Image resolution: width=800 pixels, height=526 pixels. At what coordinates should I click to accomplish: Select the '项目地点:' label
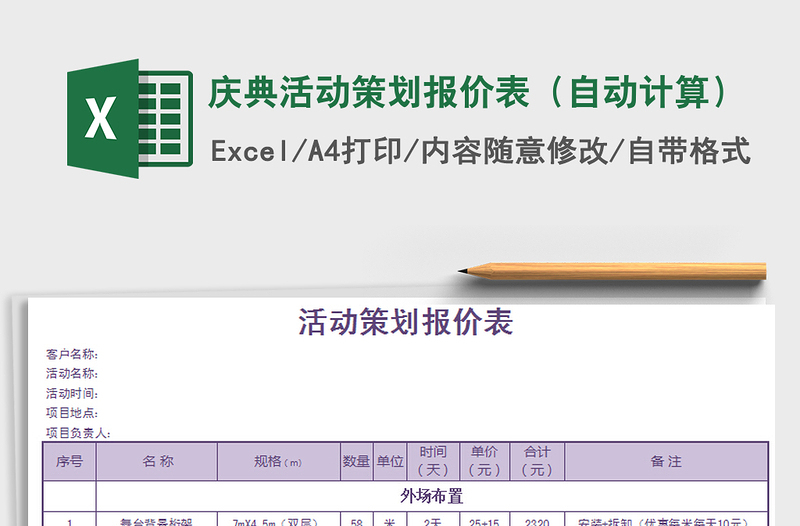click(x=71, y=413)
